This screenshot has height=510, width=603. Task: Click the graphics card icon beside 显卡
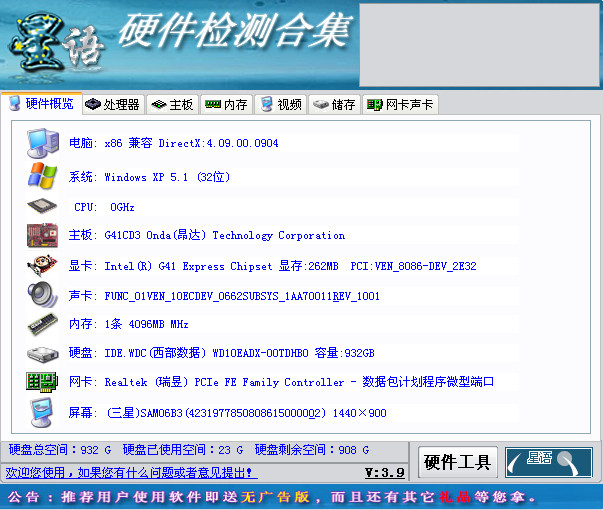(x=42, y=265)
